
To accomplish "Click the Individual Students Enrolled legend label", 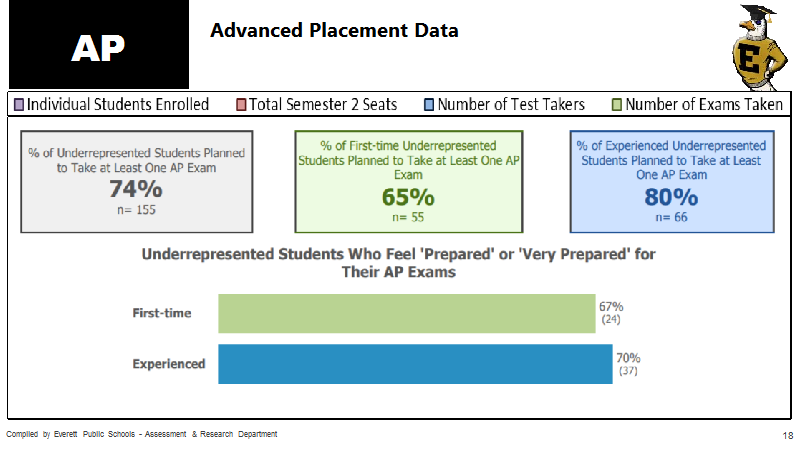I will [118, 105].
